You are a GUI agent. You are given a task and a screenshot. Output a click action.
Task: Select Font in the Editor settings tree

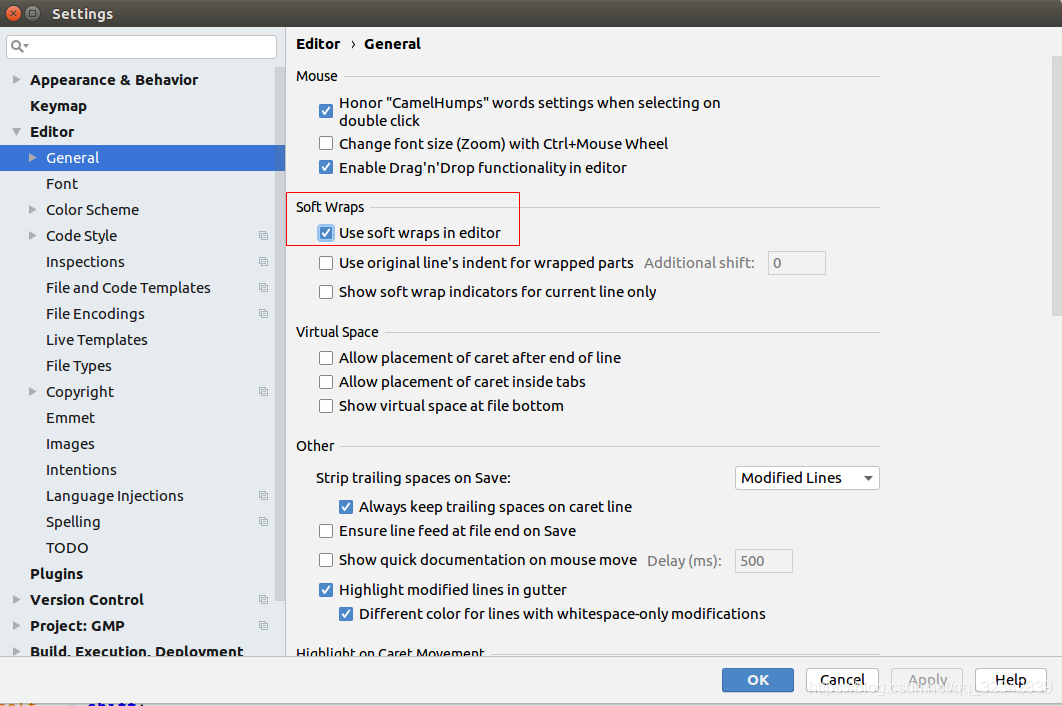coord(62,184)
